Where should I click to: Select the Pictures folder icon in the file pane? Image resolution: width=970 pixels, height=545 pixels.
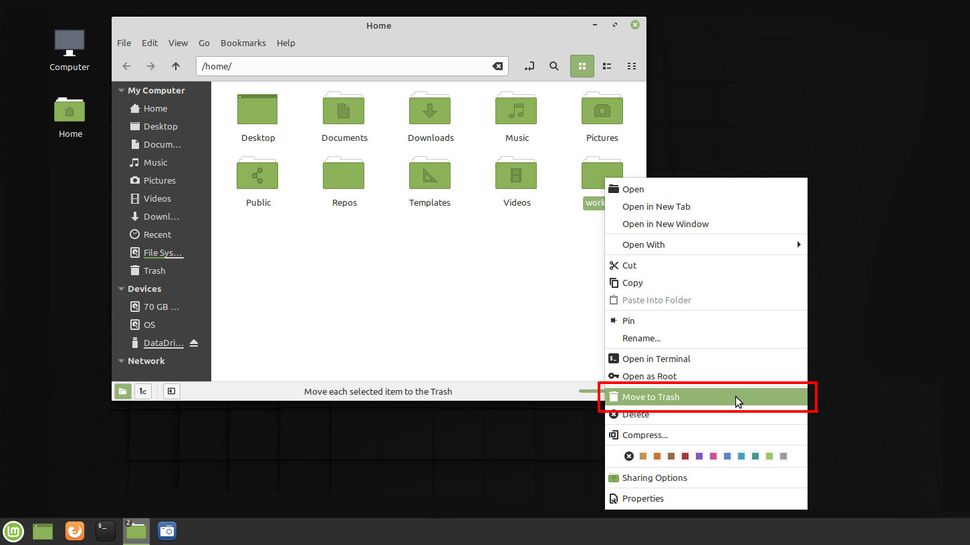(x=602, y=109)
